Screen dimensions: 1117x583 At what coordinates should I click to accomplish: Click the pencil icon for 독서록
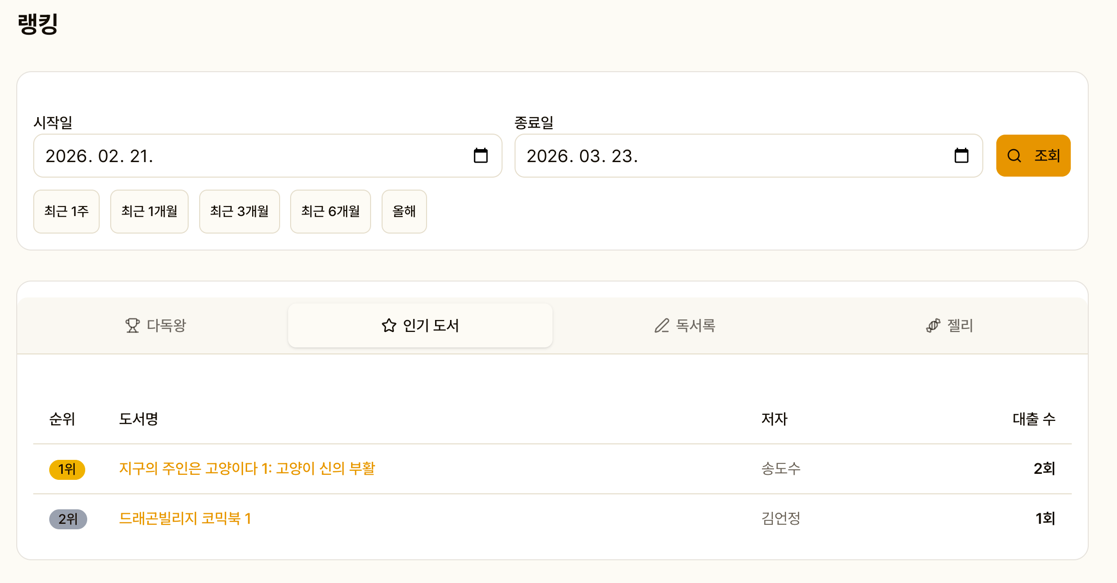pos(661,326)
